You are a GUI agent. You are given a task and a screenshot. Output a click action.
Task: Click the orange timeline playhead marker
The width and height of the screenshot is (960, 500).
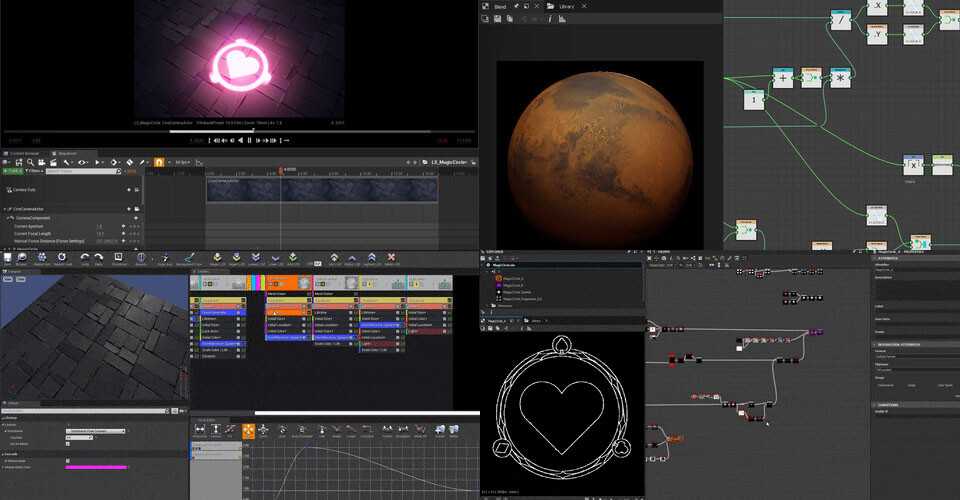tap(282, 170)
